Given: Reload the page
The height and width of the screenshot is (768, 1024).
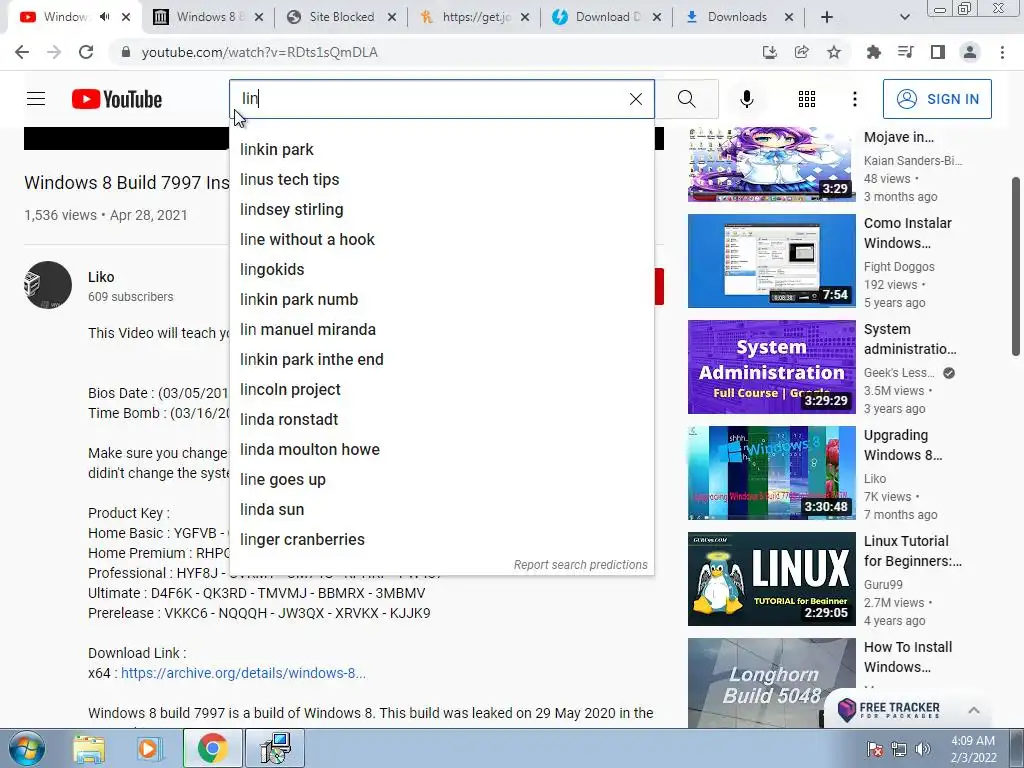Looking at the screenshot, I should coord(86,52).
